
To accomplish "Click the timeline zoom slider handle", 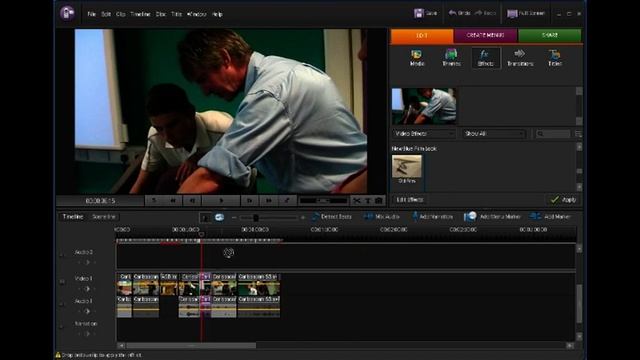I will pyautogui.click(x=256, y=218).
